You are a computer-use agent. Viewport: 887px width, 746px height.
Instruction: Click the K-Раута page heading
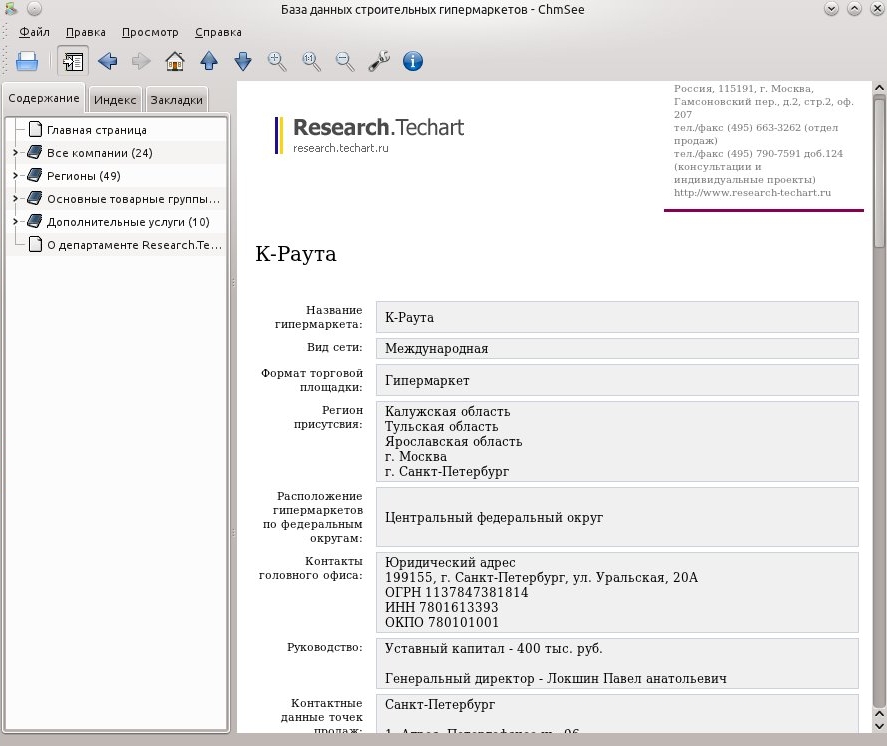pos(296,254)
